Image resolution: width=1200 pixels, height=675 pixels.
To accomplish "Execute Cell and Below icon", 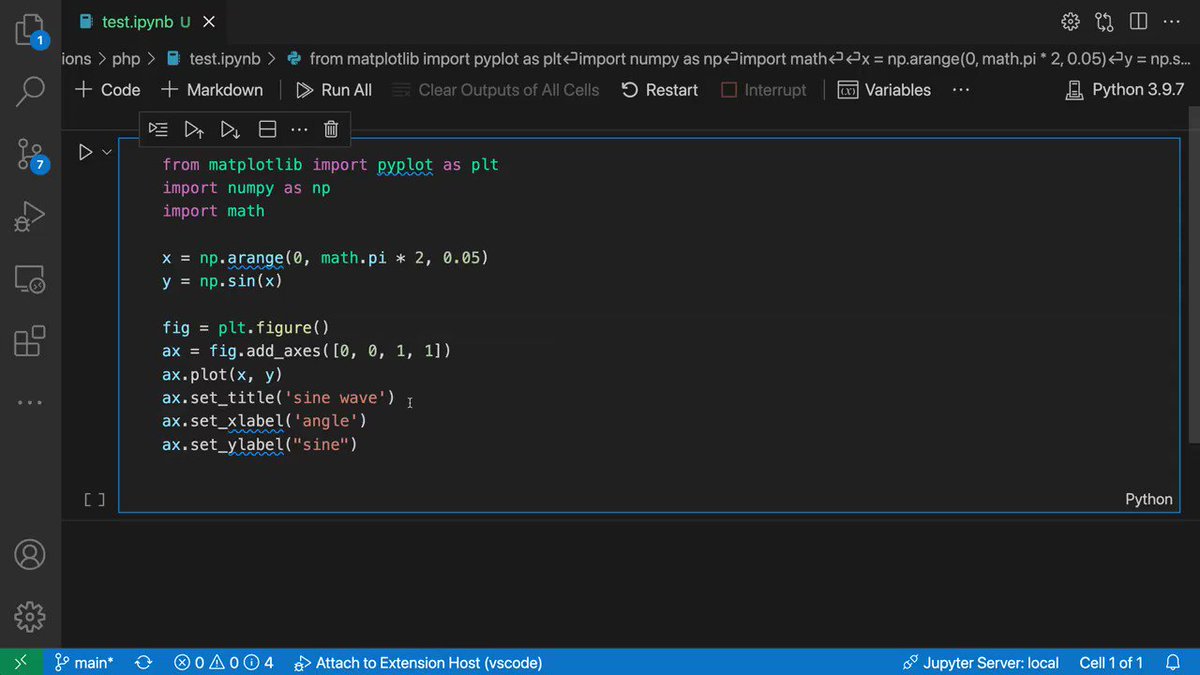I will 230,129.
